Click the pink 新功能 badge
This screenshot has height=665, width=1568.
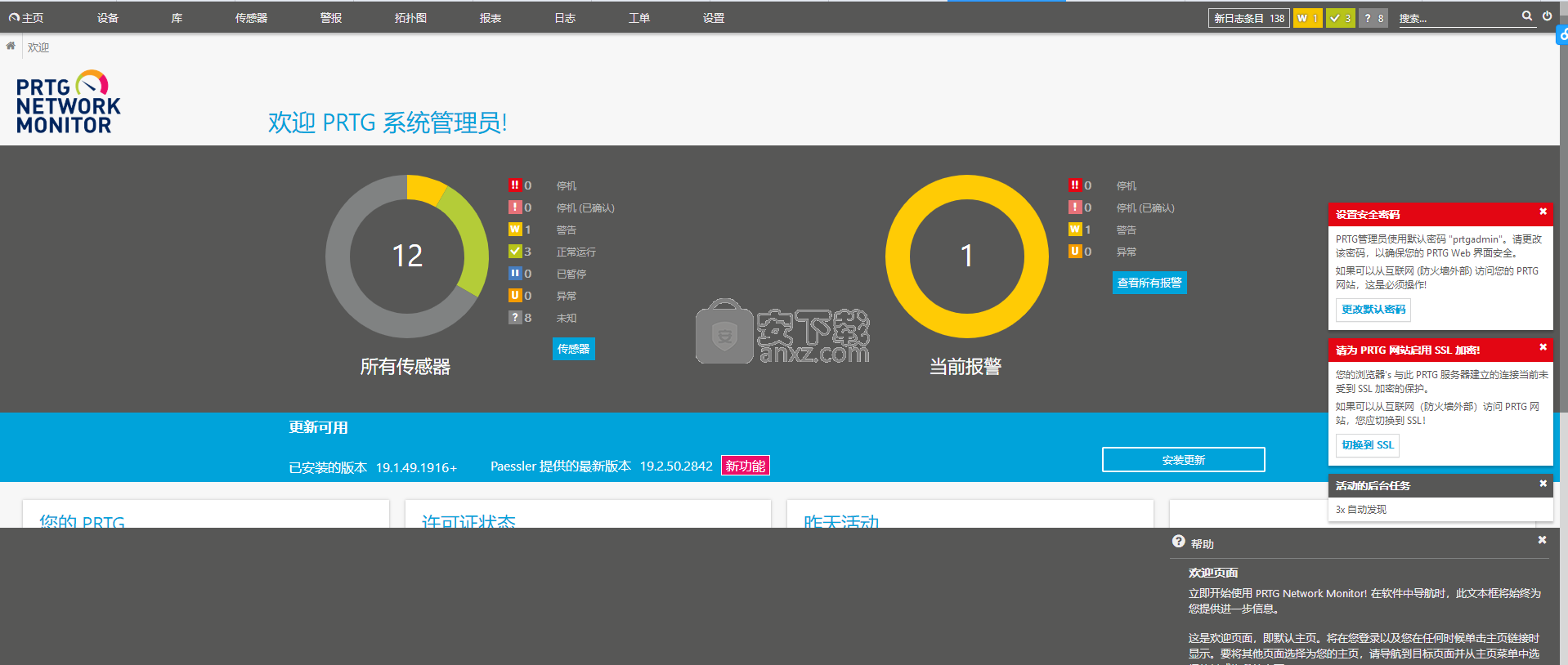pos(746,466)
